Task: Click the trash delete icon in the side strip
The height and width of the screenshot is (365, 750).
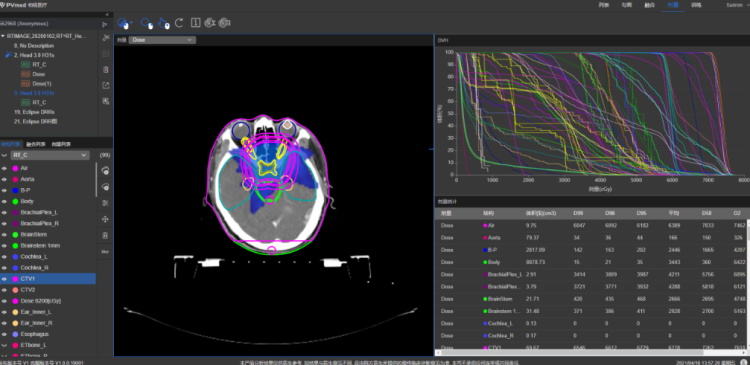Action: [x=106, y=69]
